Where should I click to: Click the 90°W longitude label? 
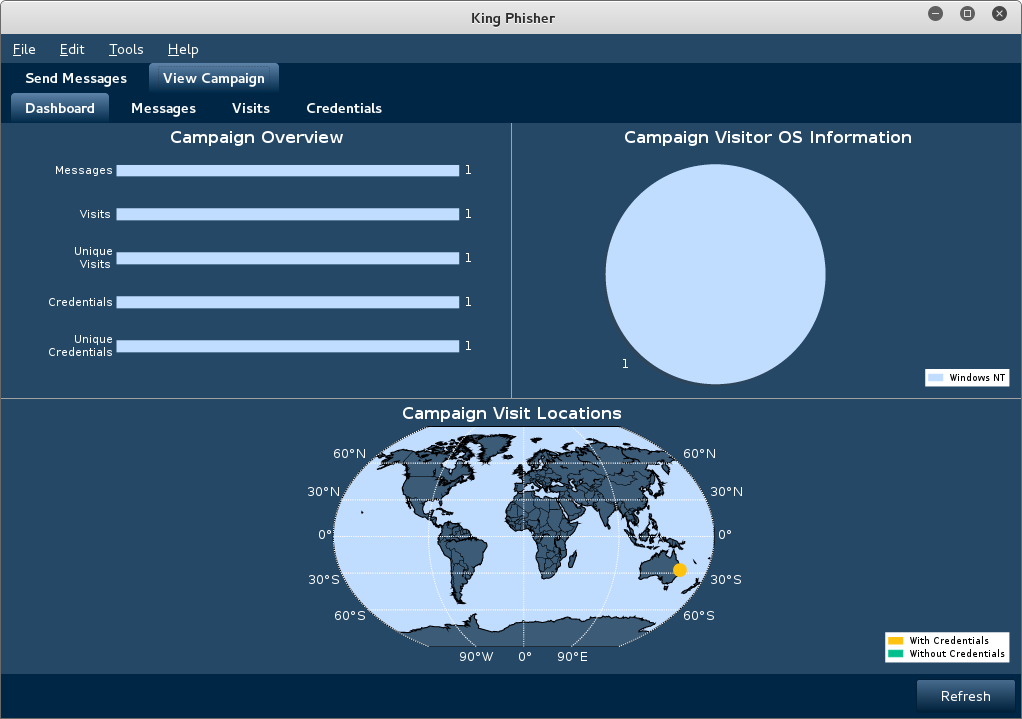[x=476, y=656]
